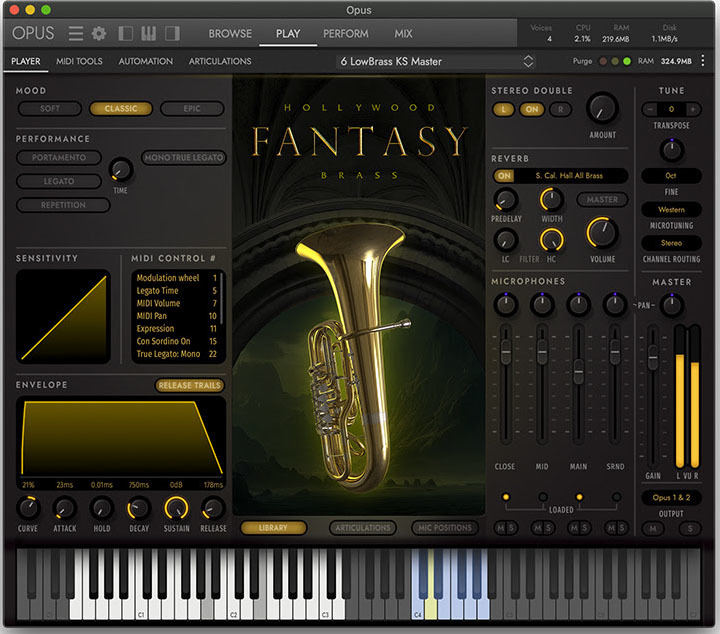Show Mic Positions view
Image resolution: width=720 pixels, height=634 pixels.
pyautogui.click(x=444, y=528)
